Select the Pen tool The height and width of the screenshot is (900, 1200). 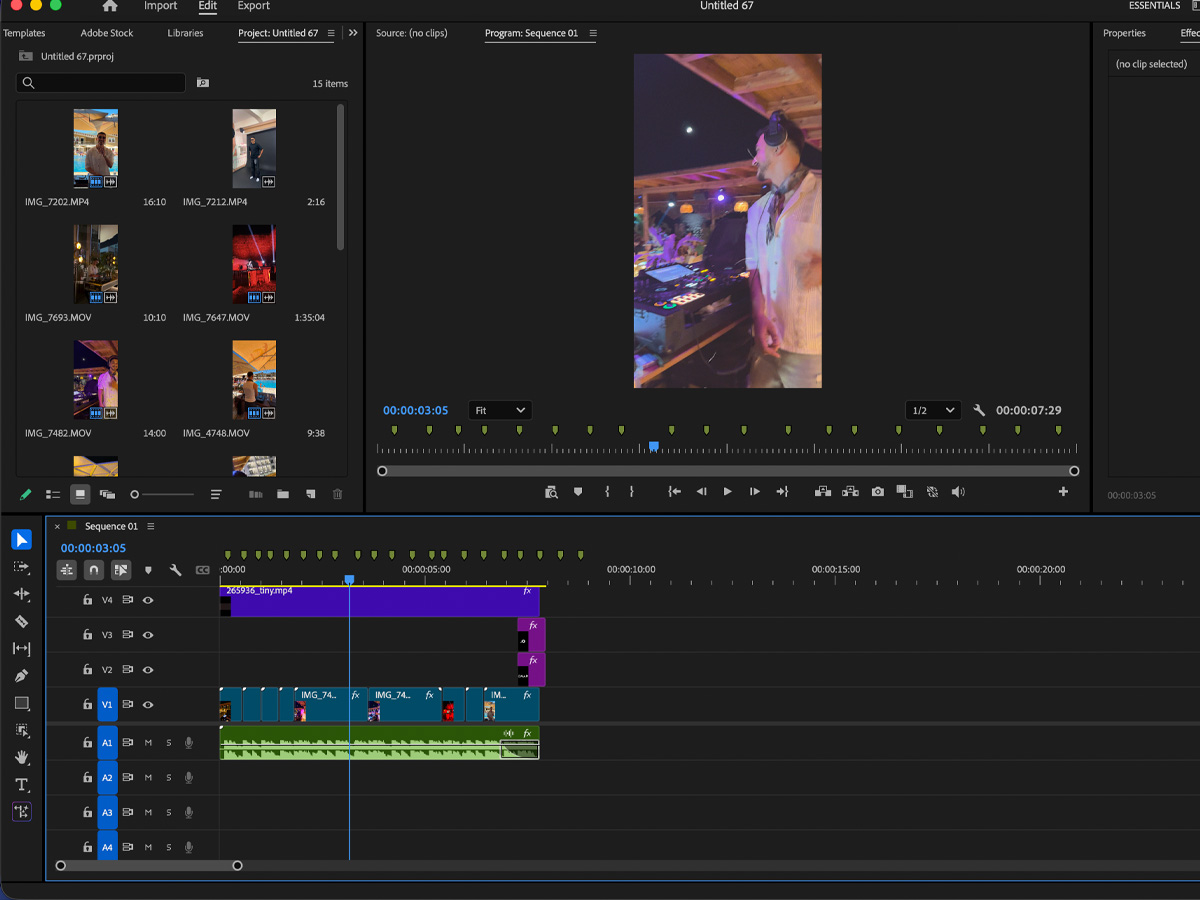point(21,676)
